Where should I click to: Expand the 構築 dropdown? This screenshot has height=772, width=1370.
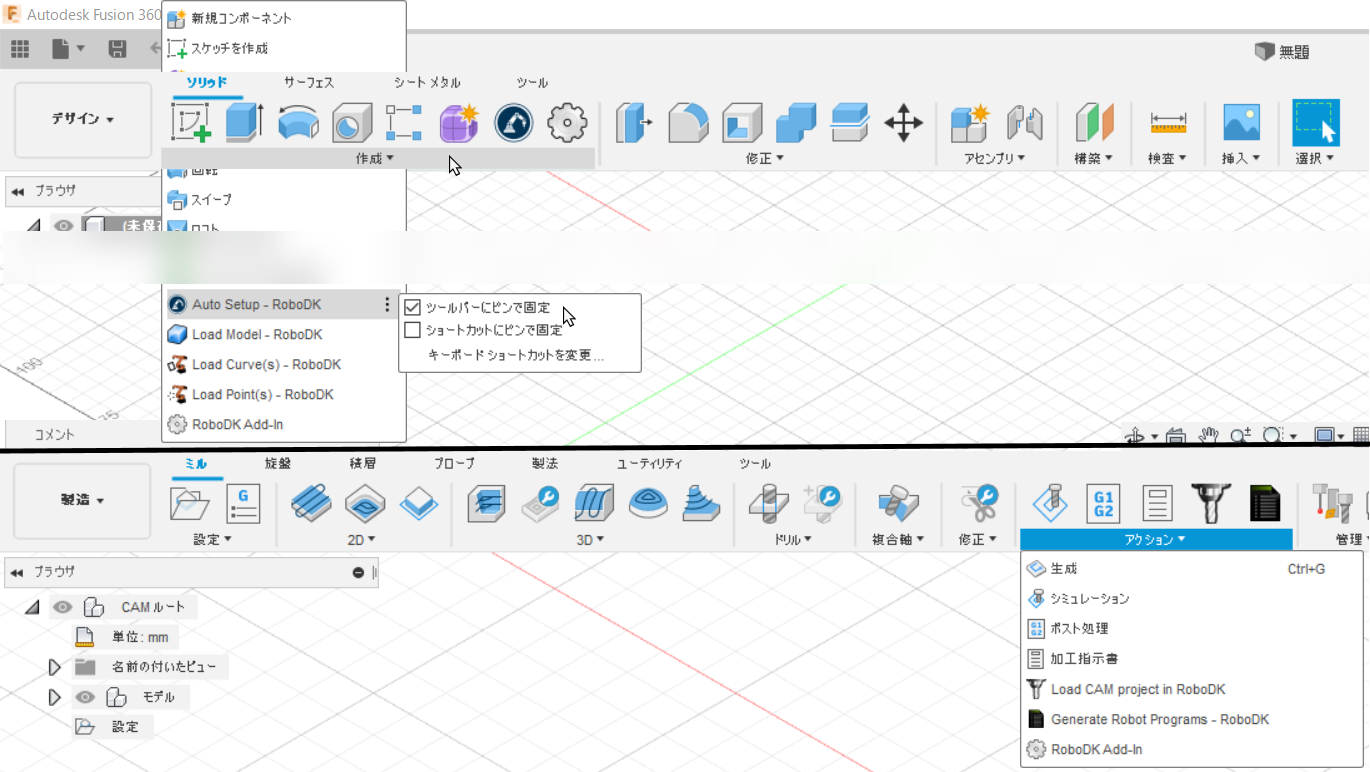[1093, 158]
